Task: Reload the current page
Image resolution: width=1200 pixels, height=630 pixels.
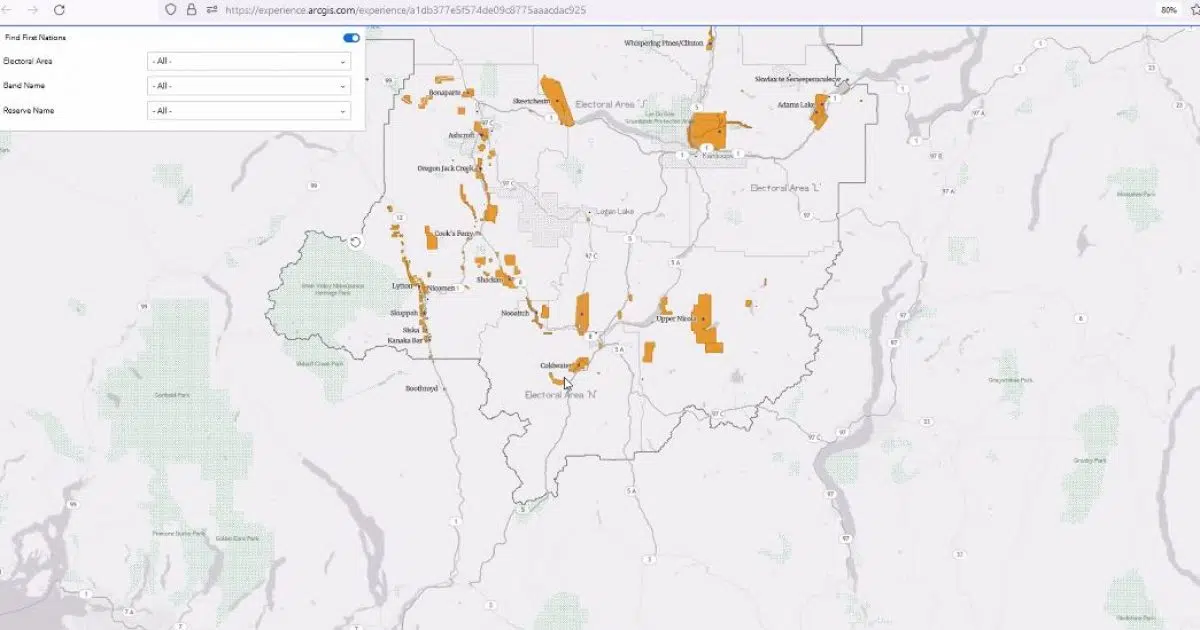Action: coord(58,9)
